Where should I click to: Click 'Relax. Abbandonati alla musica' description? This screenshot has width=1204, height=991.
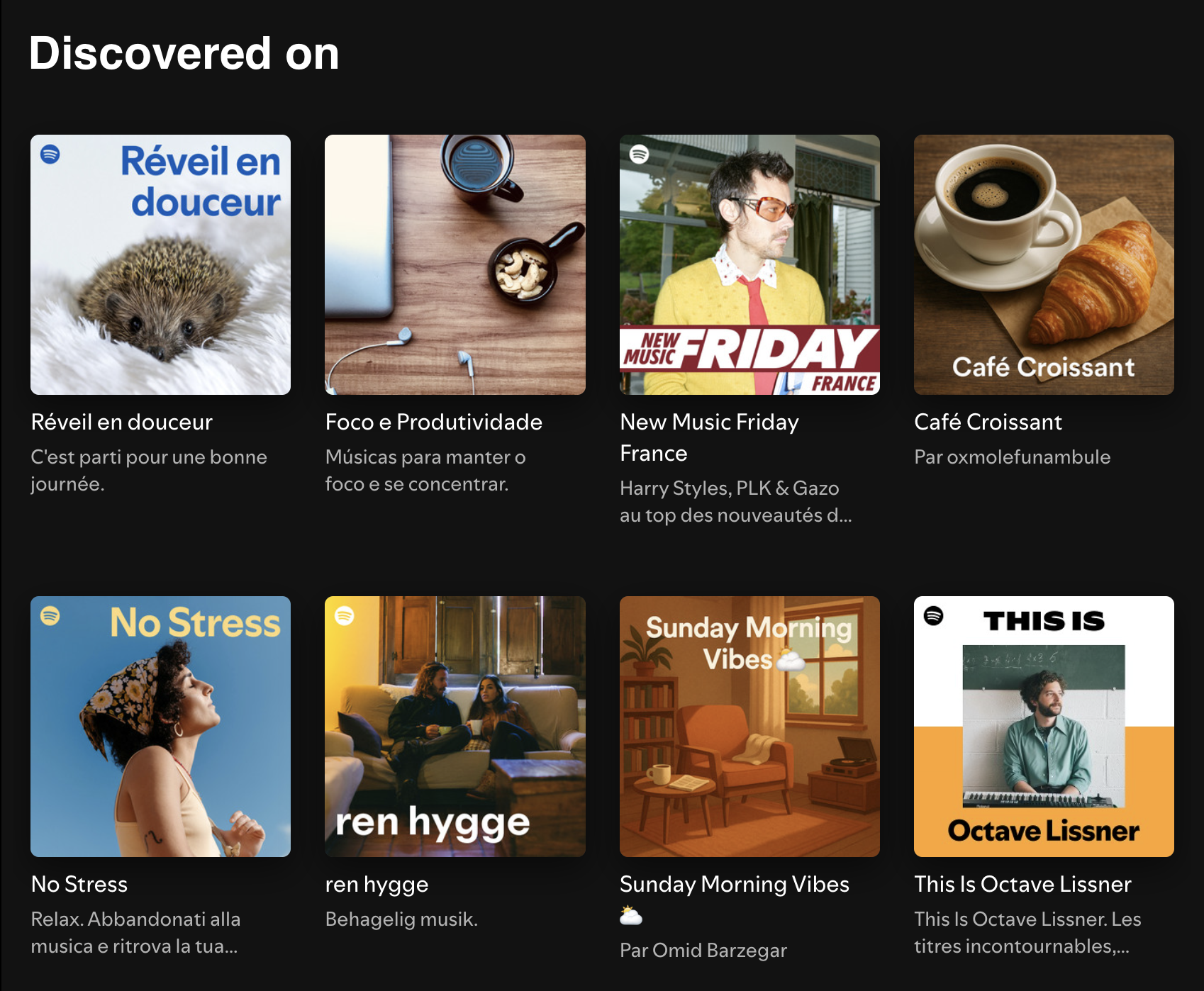[x=135, y=933]
